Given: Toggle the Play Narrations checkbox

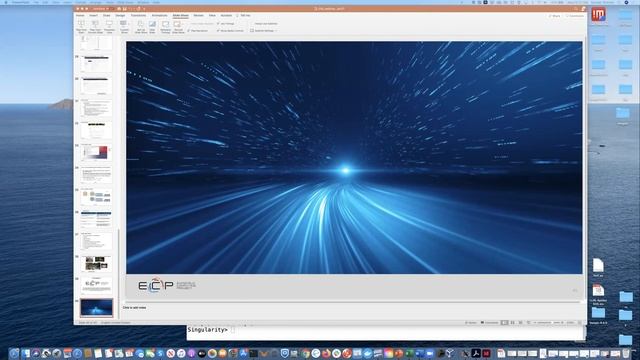Looking at the screenshot, I should point(189,31).
